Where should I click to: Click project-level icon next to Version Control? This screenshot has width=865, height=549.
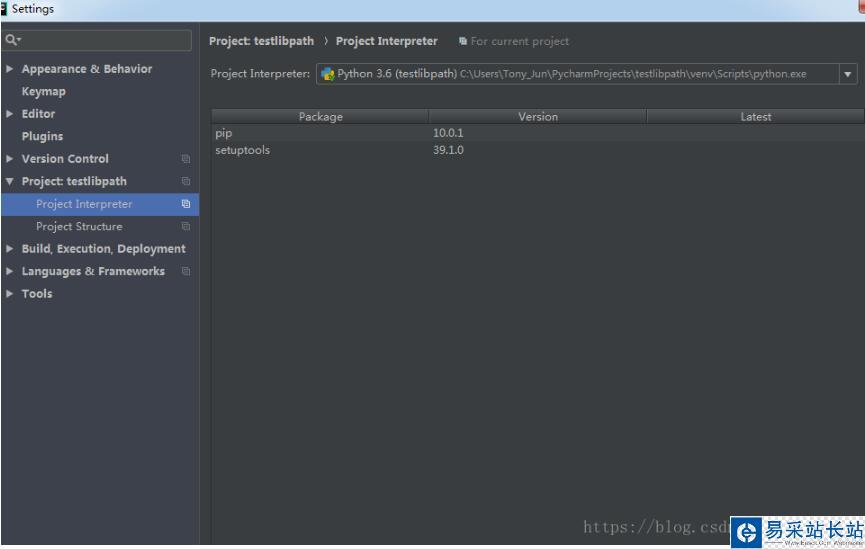(186, 159)
